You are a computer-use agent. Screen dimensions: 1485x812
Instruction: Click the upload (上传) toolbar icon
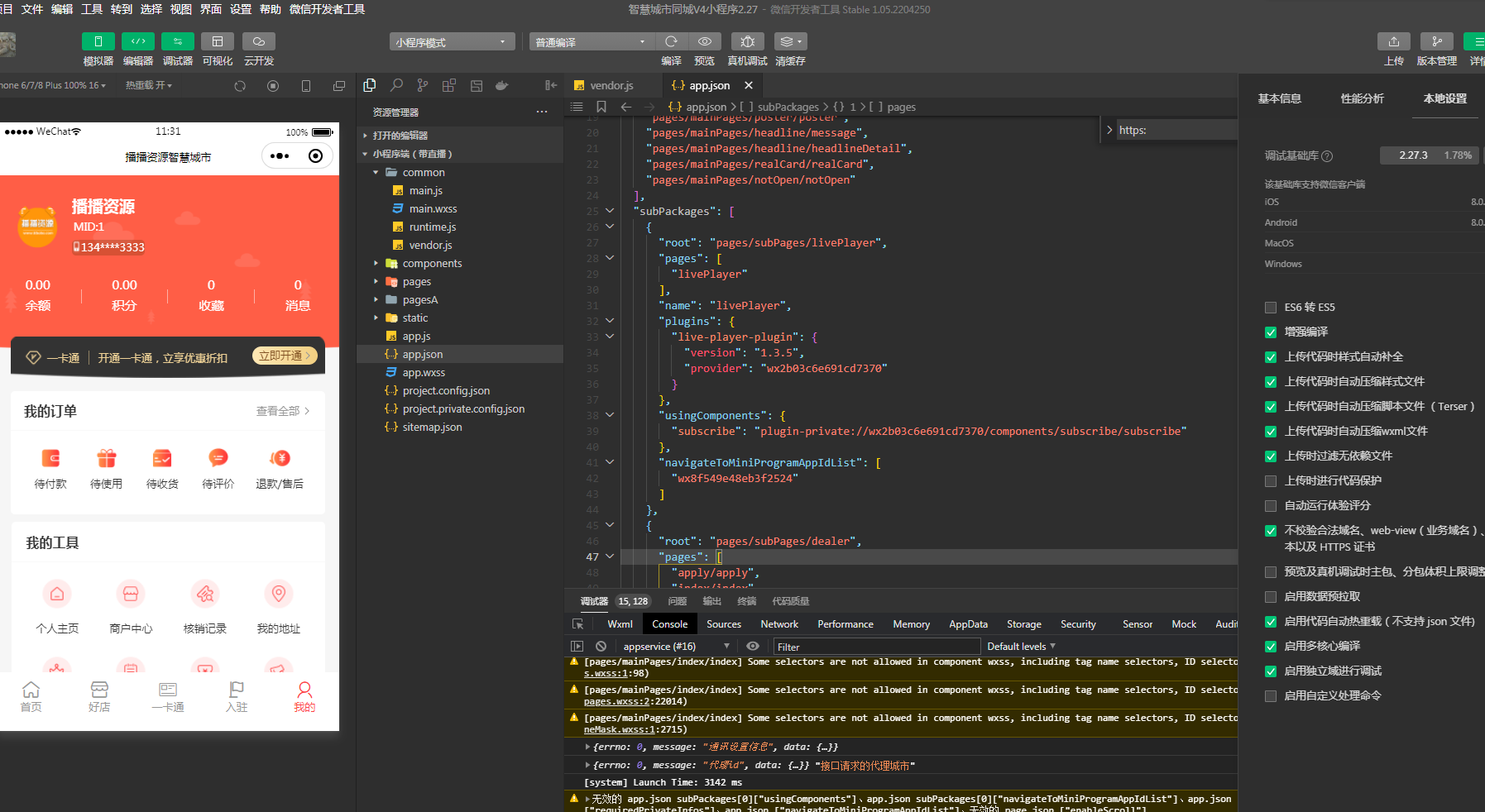[x=1394, y=41]
